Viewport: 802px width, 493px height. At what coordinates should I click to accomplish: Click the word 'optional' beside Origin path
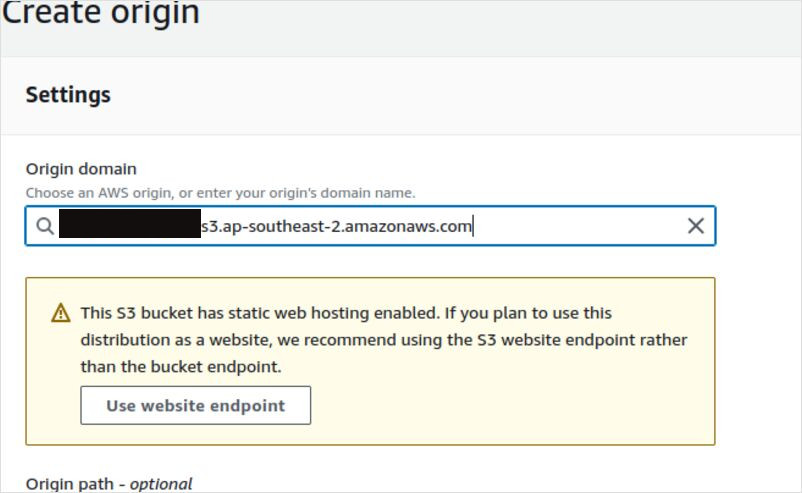[x=160, y=484]
